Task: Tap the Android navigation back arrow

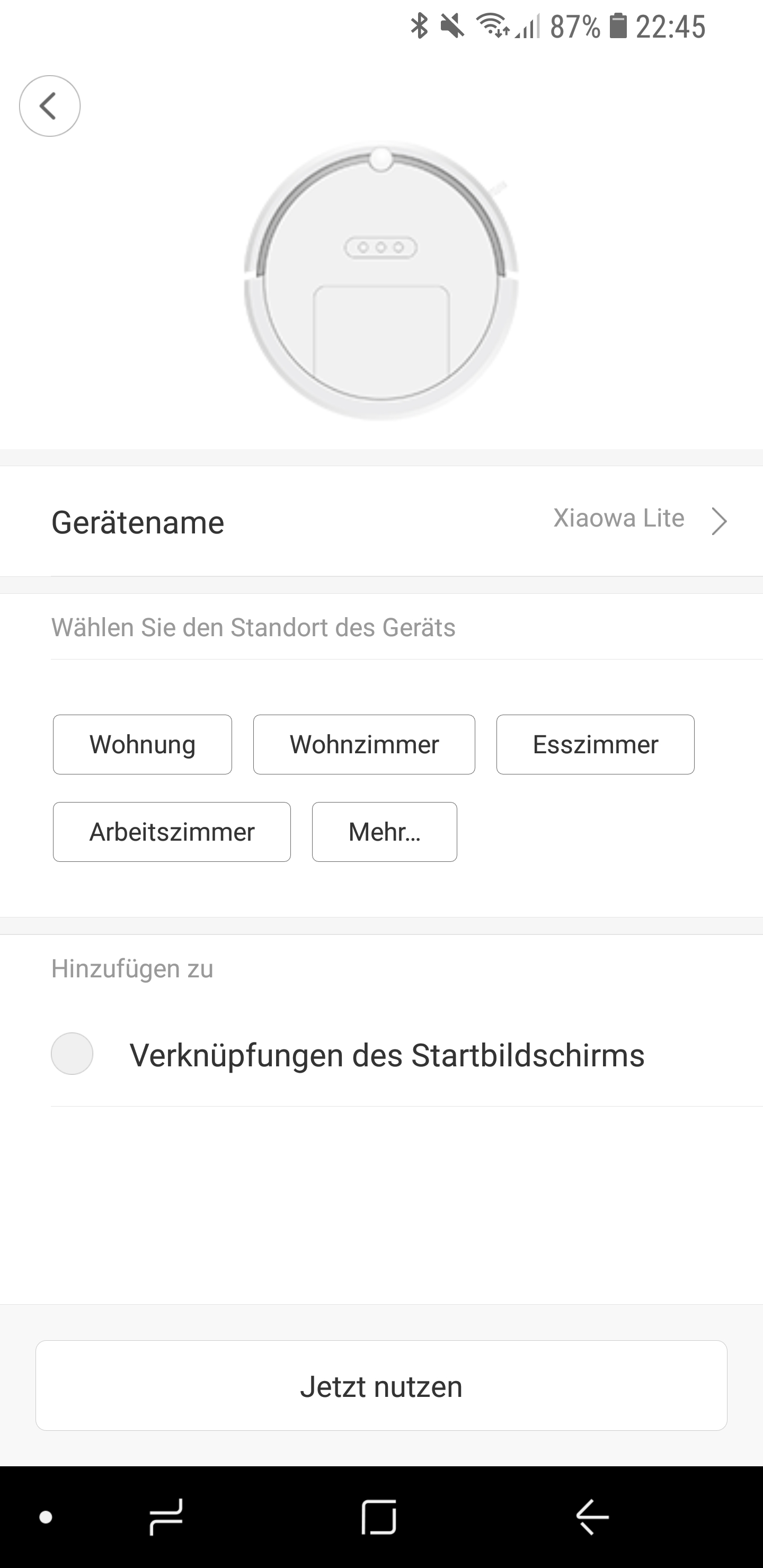Action: (592, 1517)
